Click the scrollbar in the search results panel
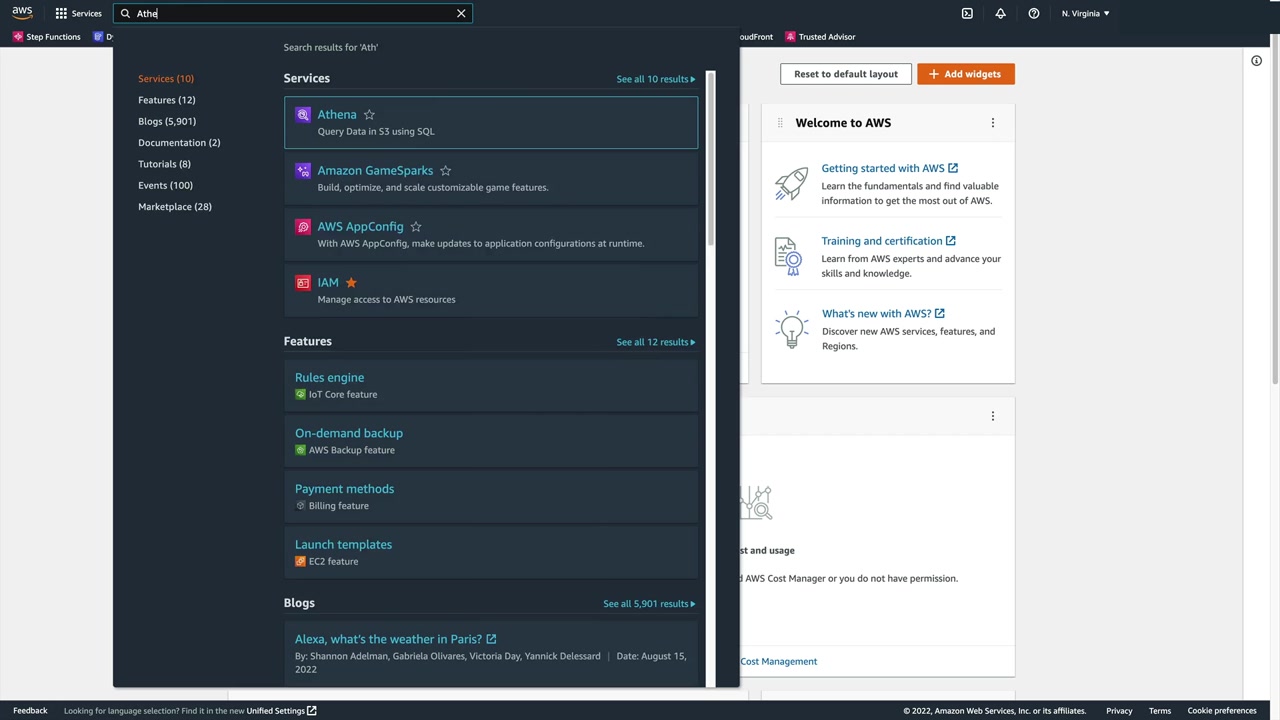1280x720 pixels. pyautogui.click(x=711, y=160)
